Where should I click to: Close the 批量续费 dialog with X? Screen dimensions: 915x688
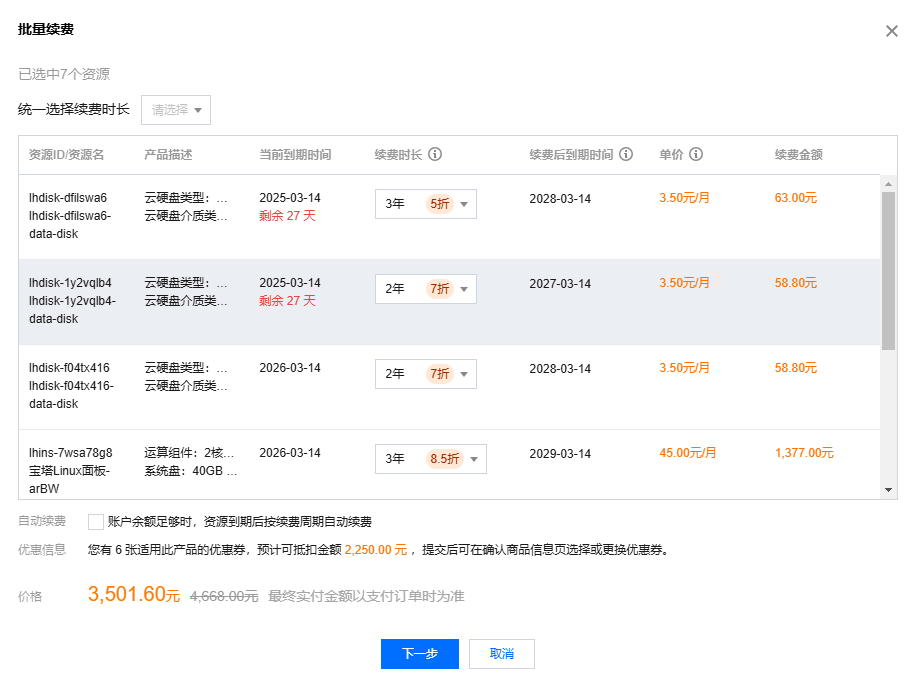point(891,31)
